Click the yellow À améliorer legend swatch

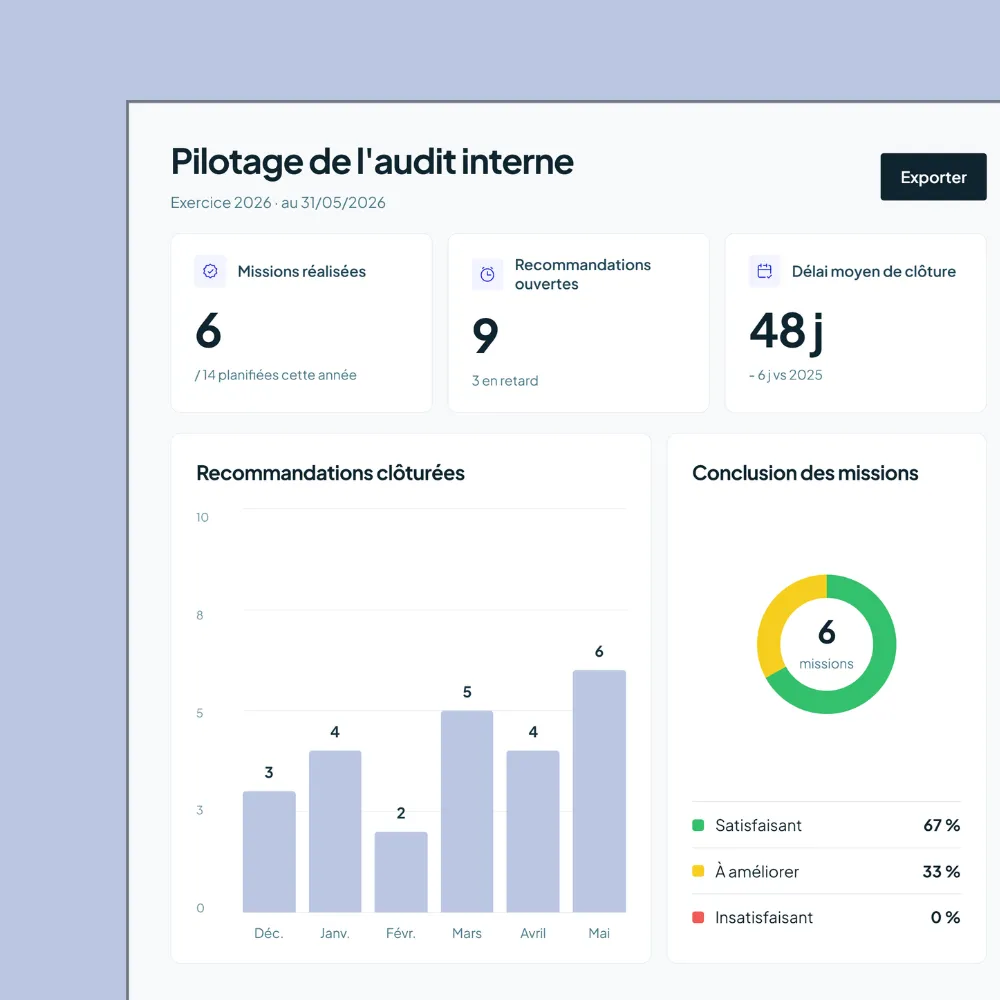698,871
